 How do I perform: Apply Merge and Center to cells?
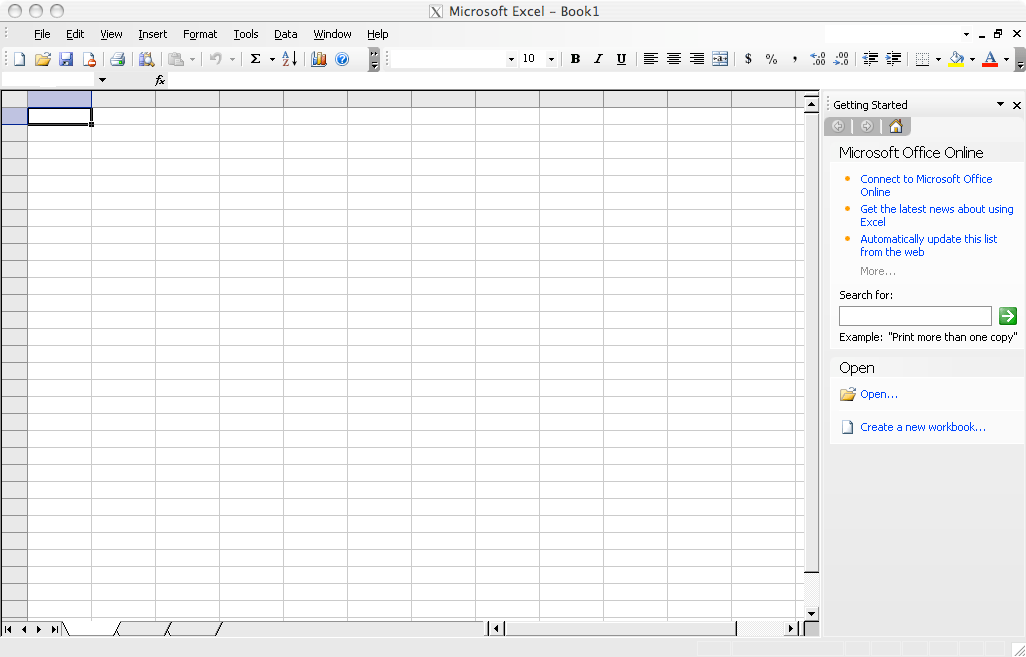coord(720,59)
